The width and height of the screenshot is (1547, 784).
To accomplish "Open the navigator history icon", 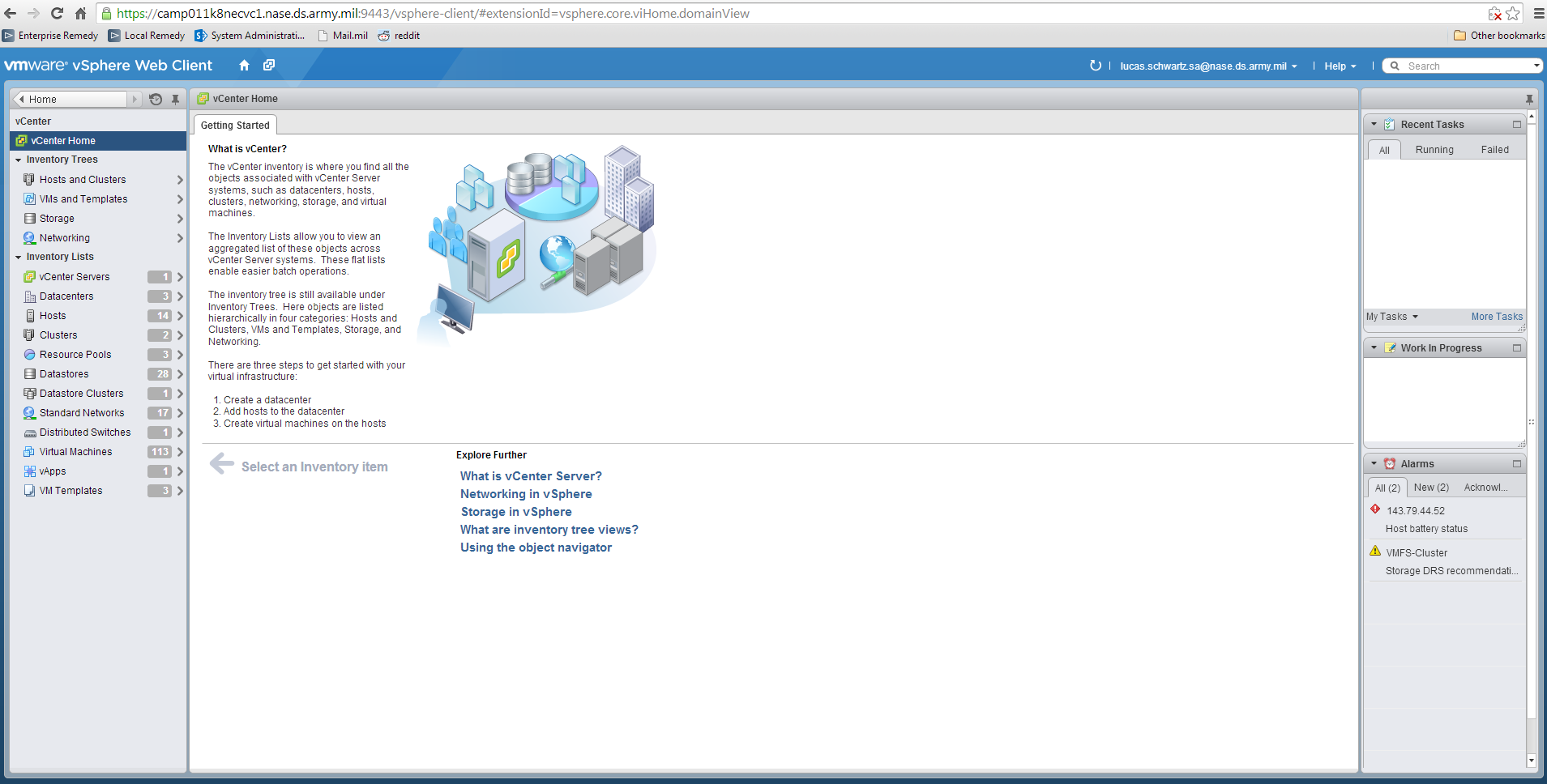I will coord(156,100).
